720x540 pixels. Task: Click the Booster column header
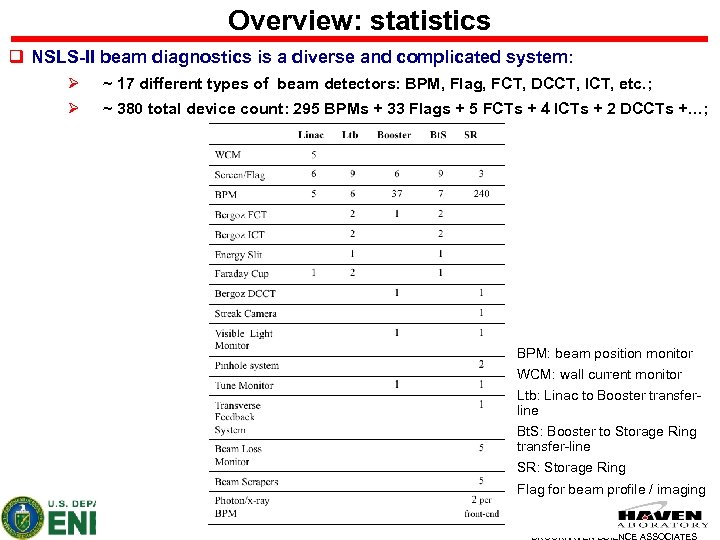pyautogui.click(x=394, y=135)
